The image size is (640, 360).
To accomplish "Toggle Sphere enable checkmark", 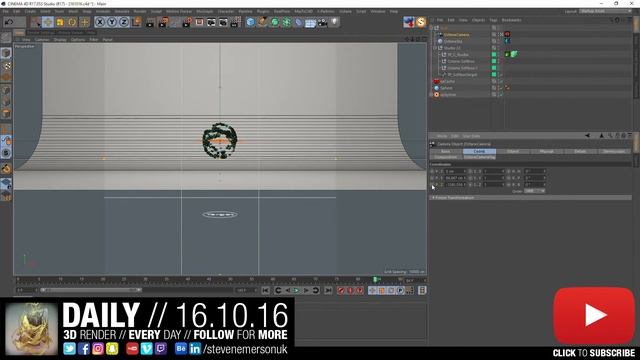I will click(x=502, y=89).
